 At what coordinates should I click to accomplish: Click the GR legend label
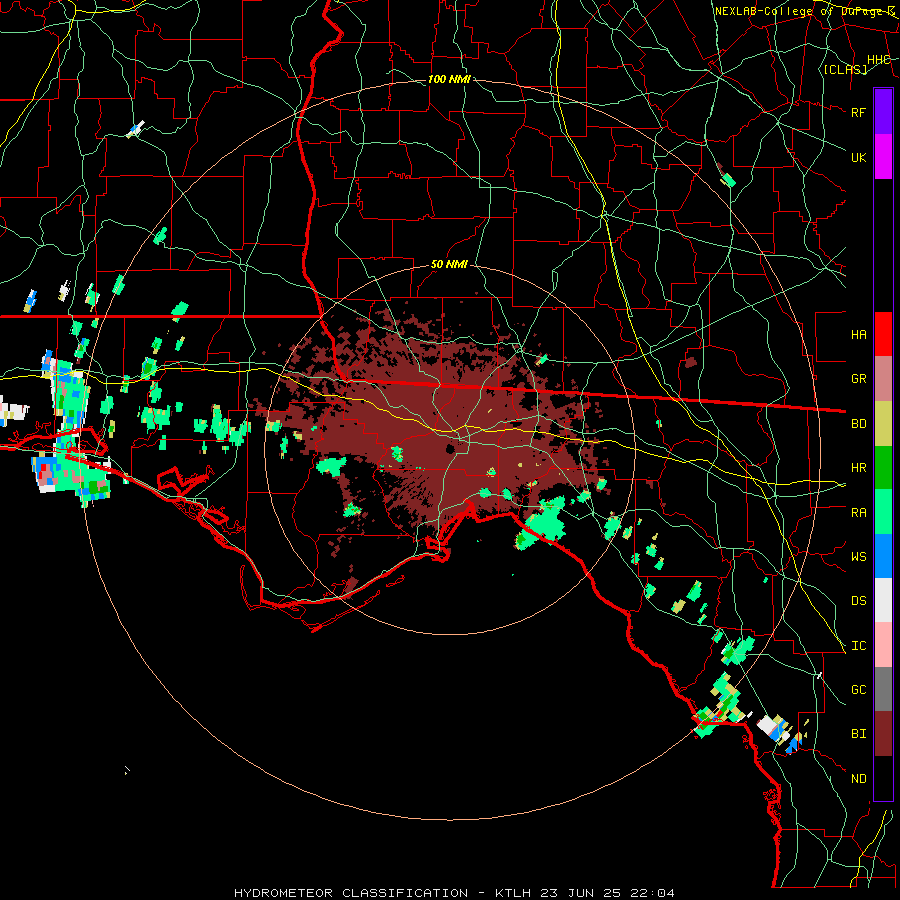click(x=859, y=379)
